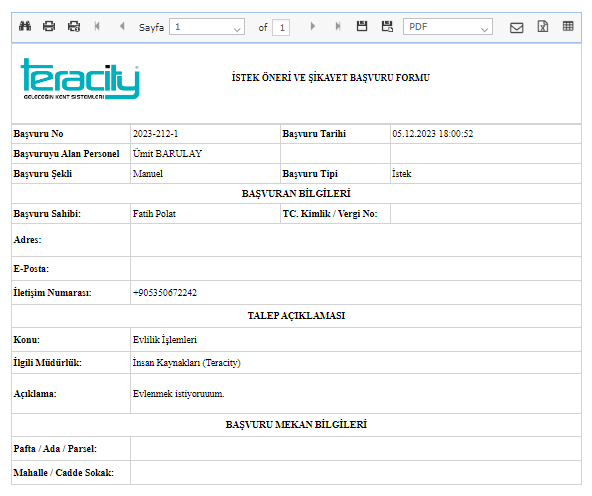Print the report with printer icon
The height and width of the screenshot is (496, 592).
(49, 26)
